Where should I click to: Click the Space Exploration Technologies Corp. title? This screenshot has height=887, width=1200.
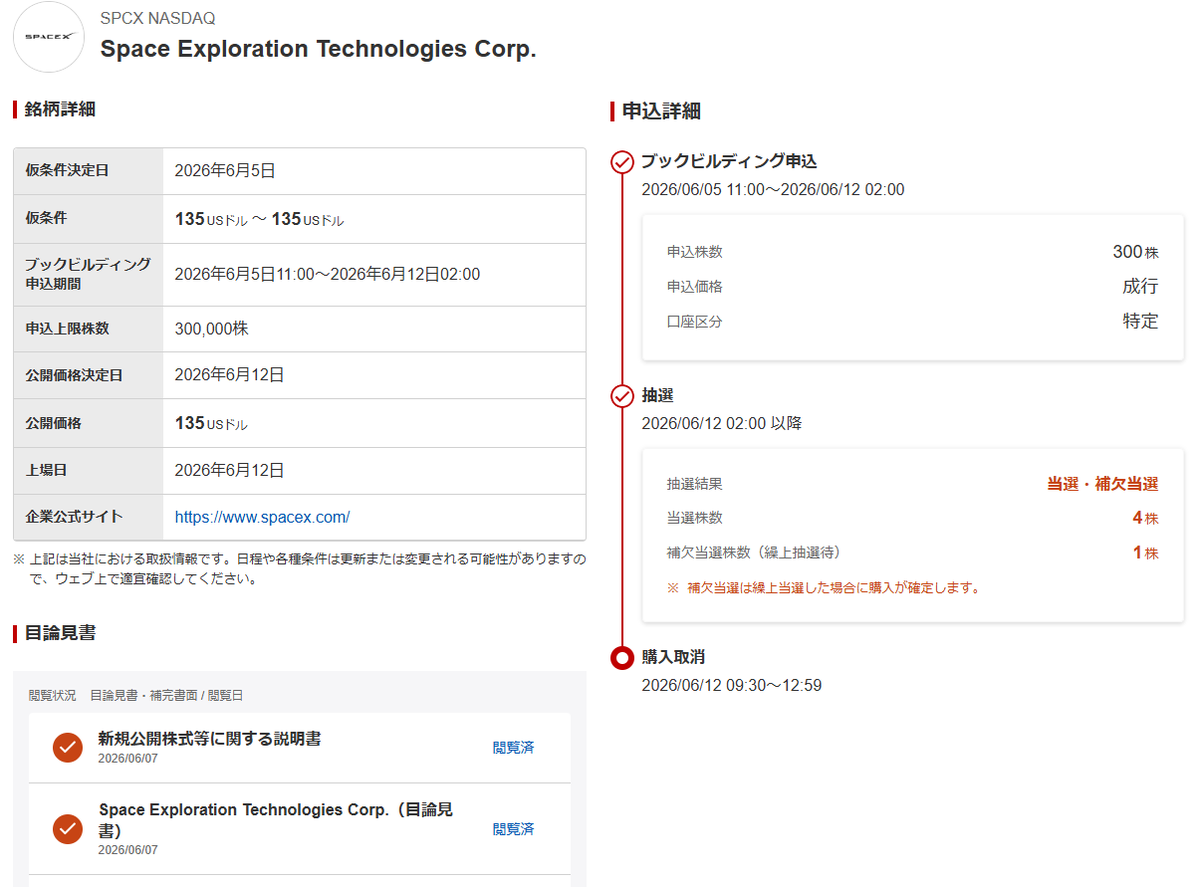click(x=318, y=49)
